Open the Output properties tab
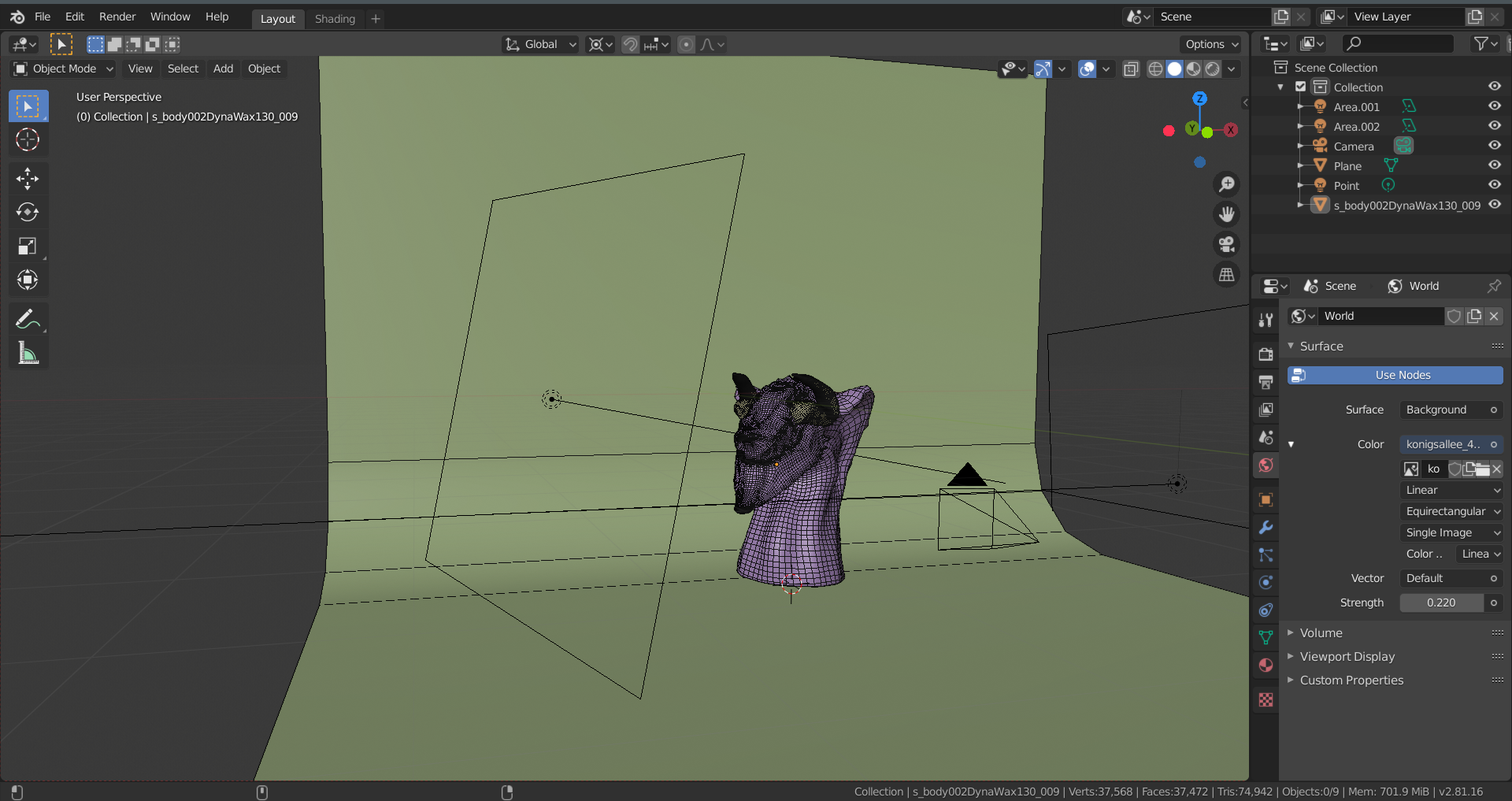This screenshot has height=801, width=1512. (x=1266, y=382)
